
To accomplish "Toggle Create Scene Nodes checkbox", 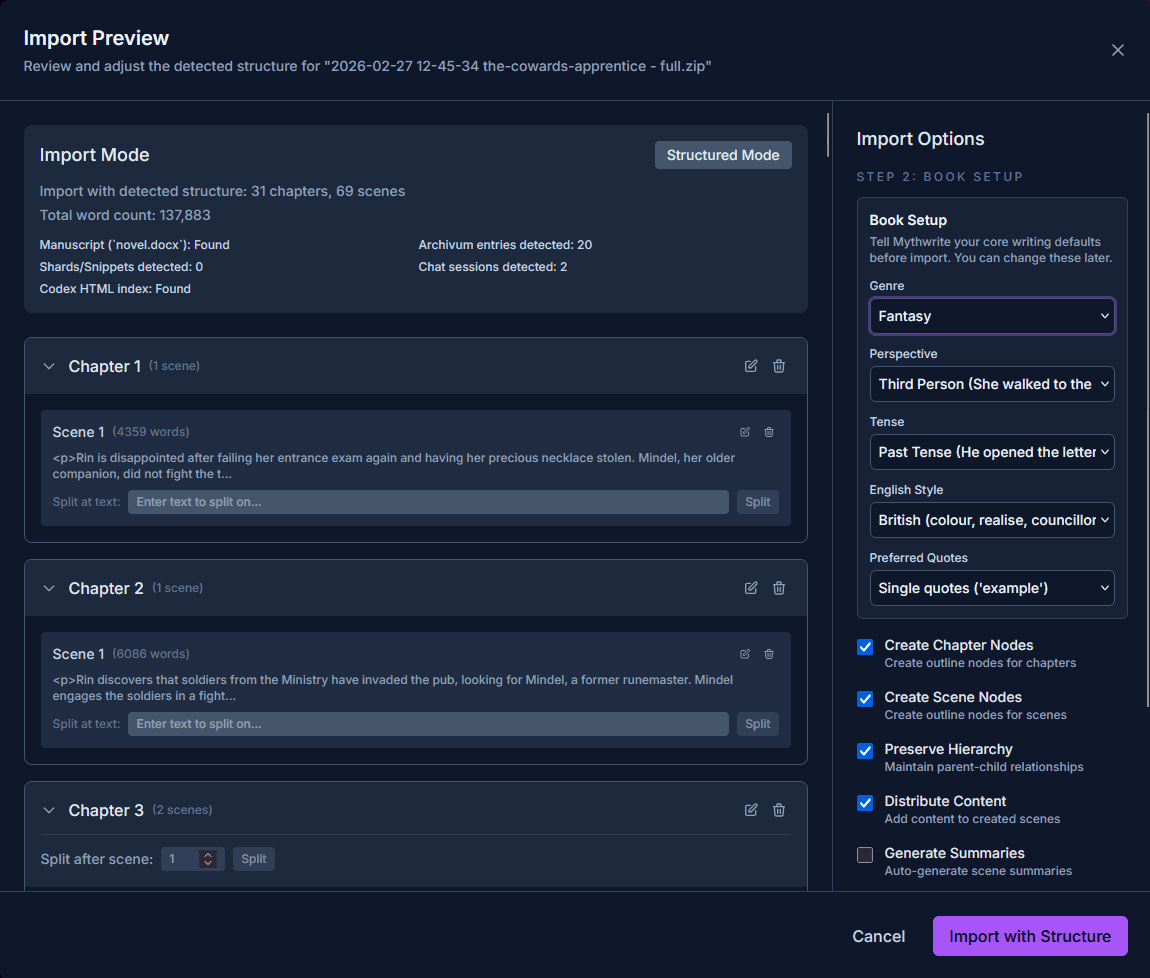I will [x=865, y=698].
